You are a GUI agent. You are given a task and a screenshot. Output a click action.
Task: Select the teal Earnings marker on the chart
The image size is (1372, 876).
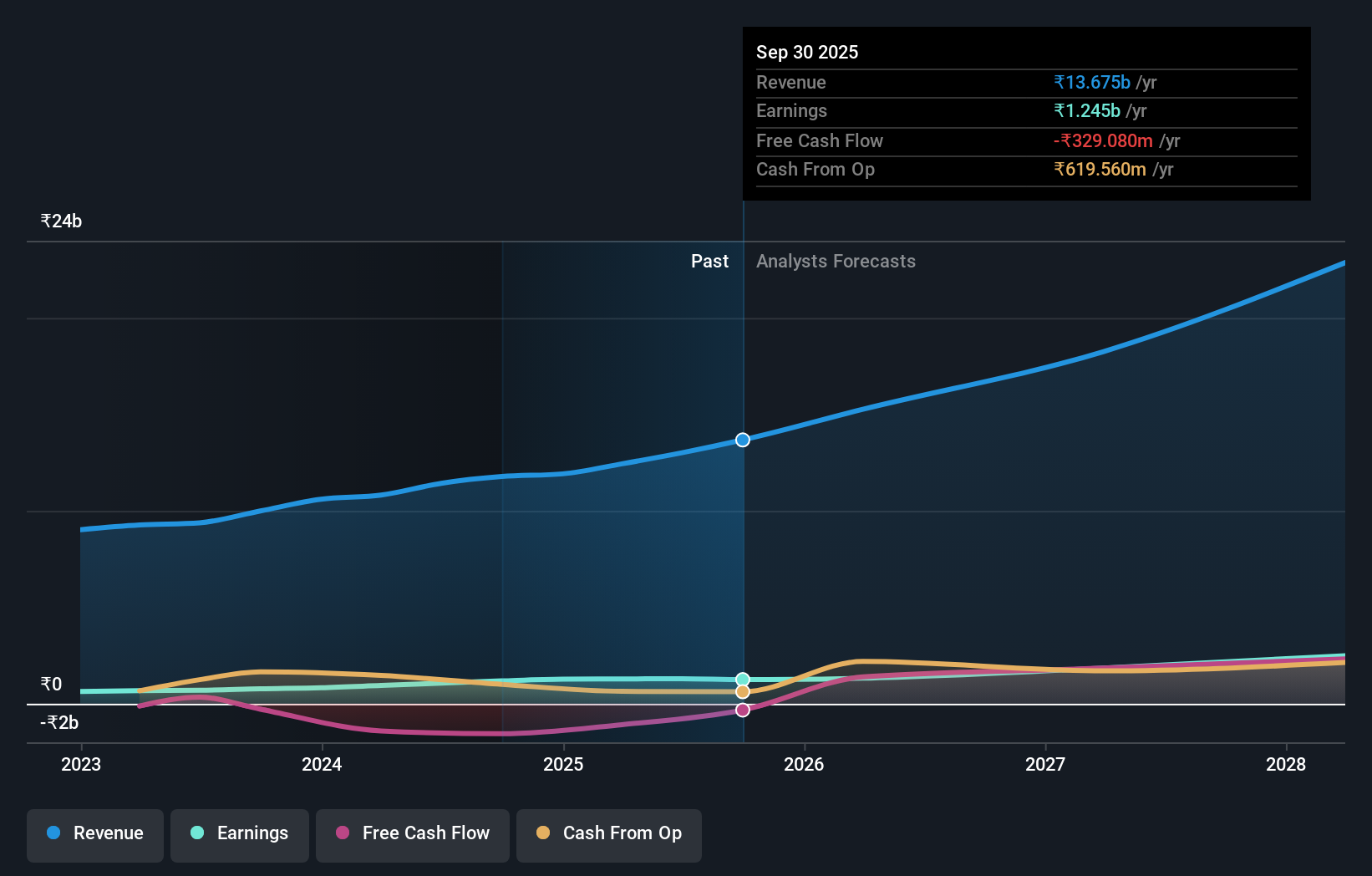(x=742, y=679)
